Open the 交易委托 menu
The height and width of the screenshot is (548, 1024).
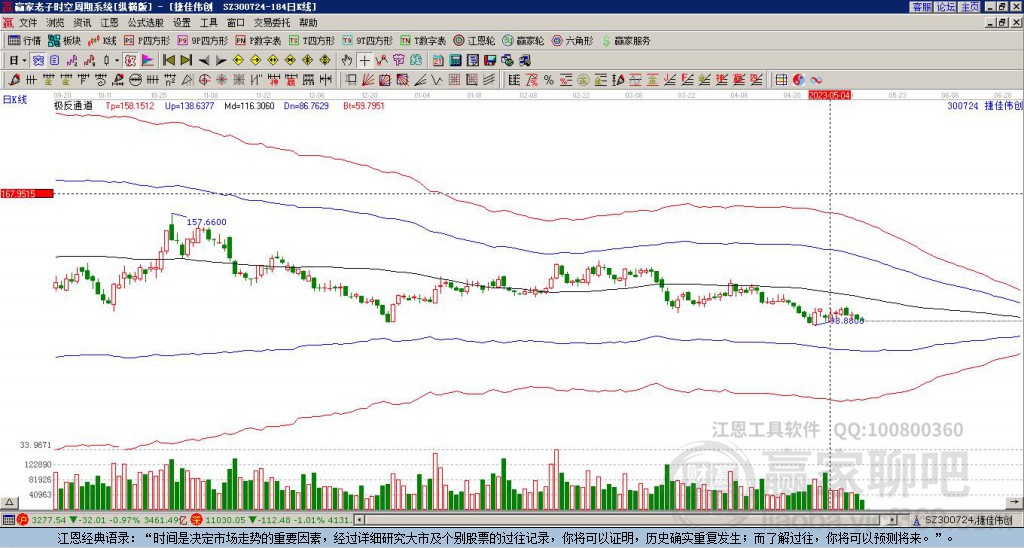pos(272,23)
